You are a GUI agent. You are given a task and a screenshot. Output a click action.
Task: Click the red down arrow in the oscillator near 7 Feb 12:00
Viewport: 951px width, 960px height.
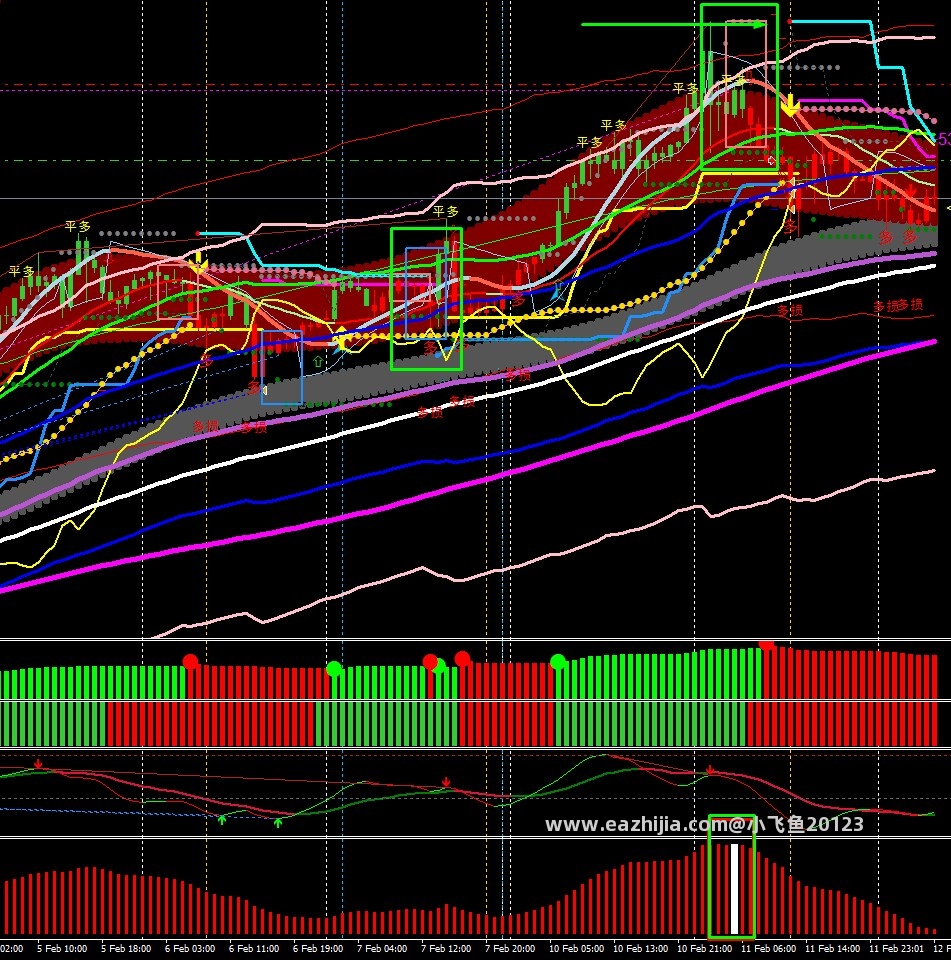coord(446,782)
